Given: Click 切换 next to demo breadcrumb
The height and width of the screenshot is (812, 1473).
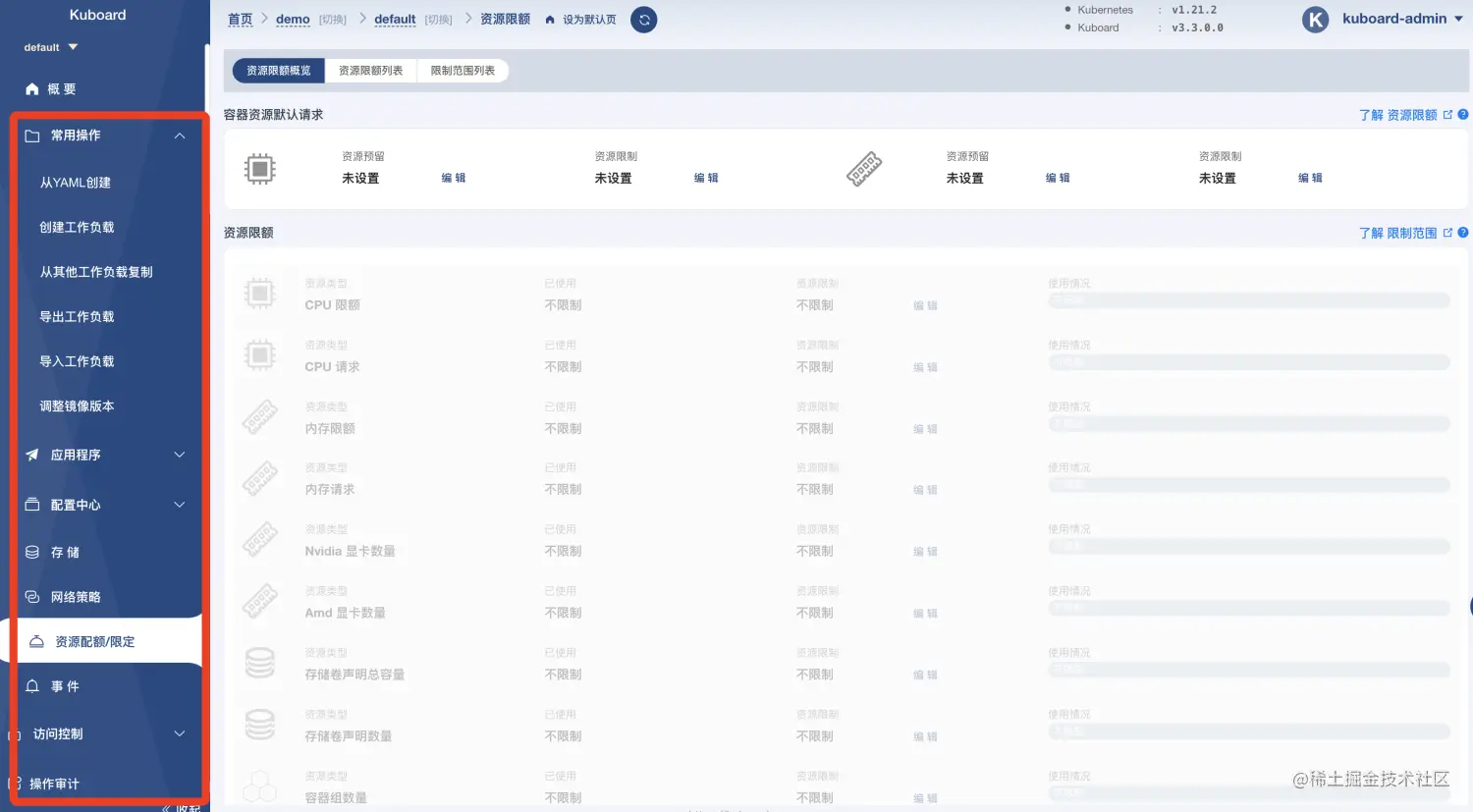Looking at the screenshot, I should (333, 20).
